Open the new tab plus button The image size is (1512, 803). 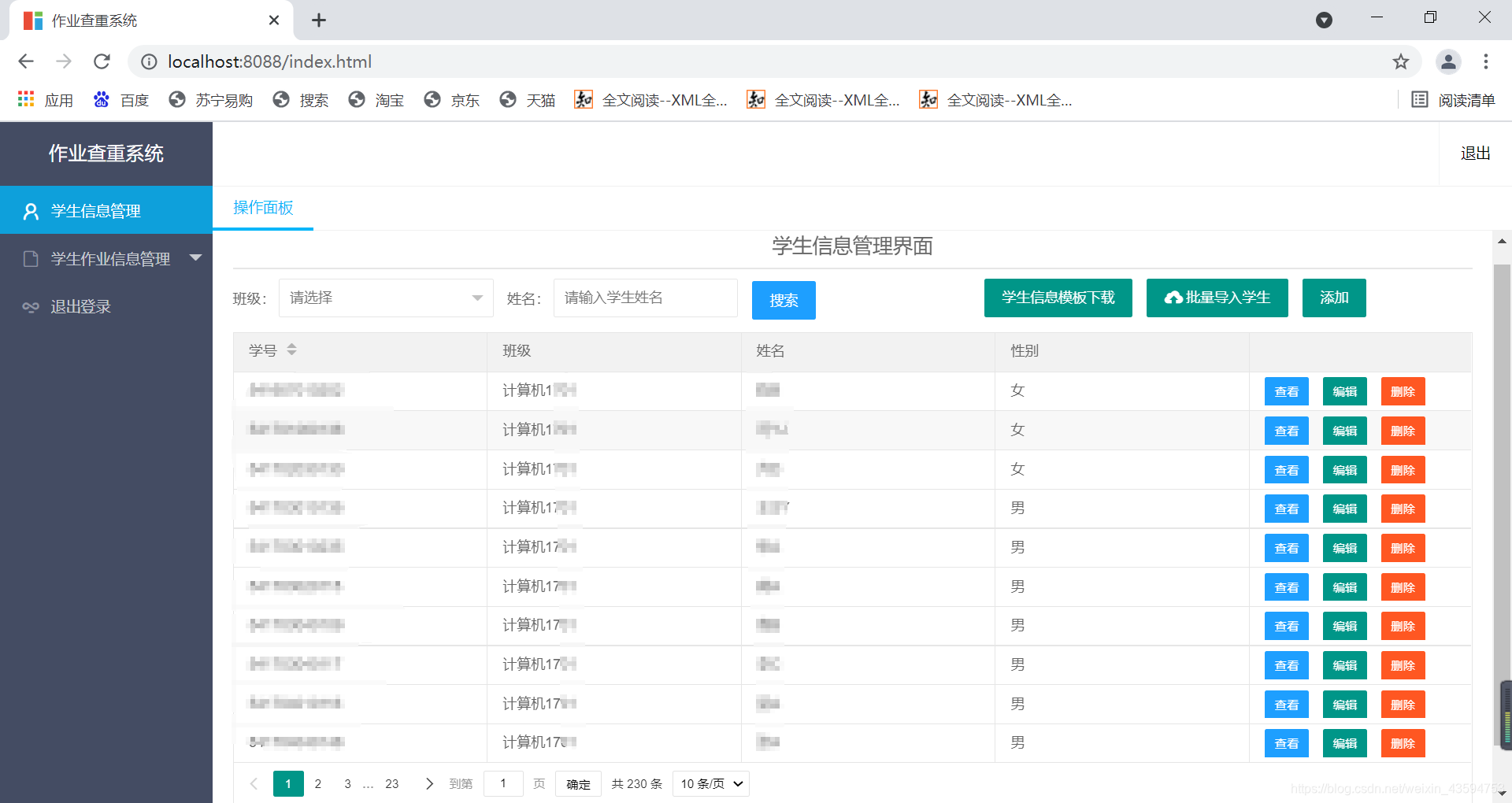(319, 20)
